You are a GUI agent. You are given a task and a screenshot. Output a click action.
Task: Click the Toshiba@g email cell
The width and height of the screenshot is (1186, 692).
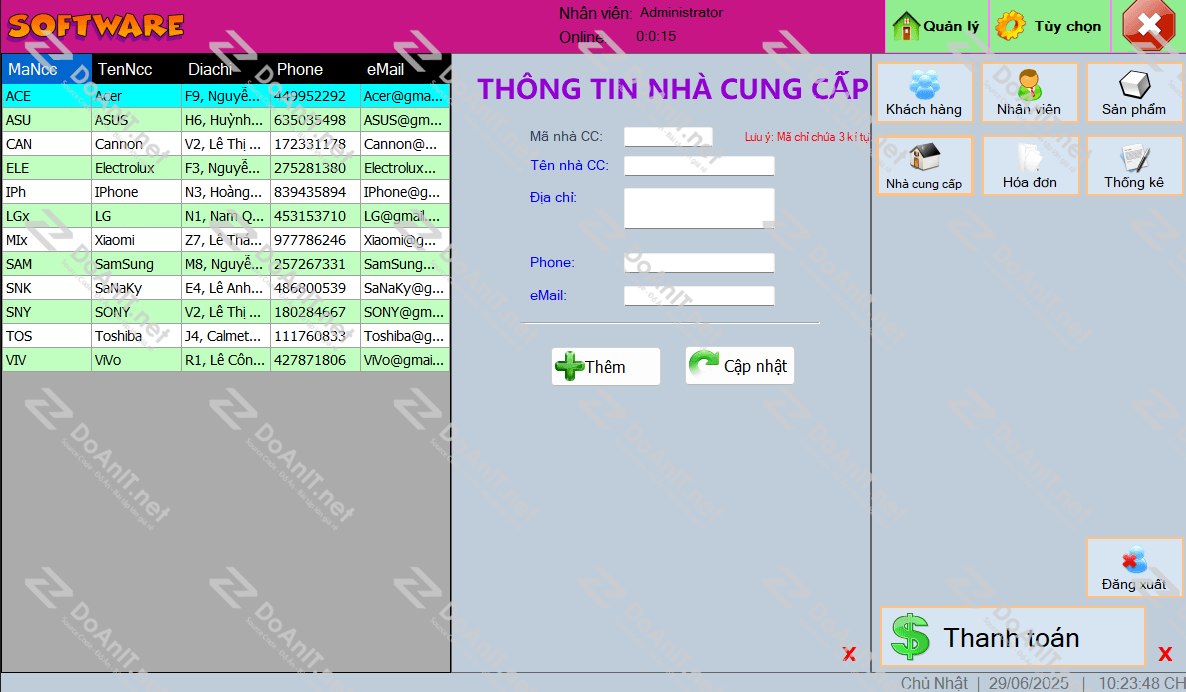coord(405,336)
